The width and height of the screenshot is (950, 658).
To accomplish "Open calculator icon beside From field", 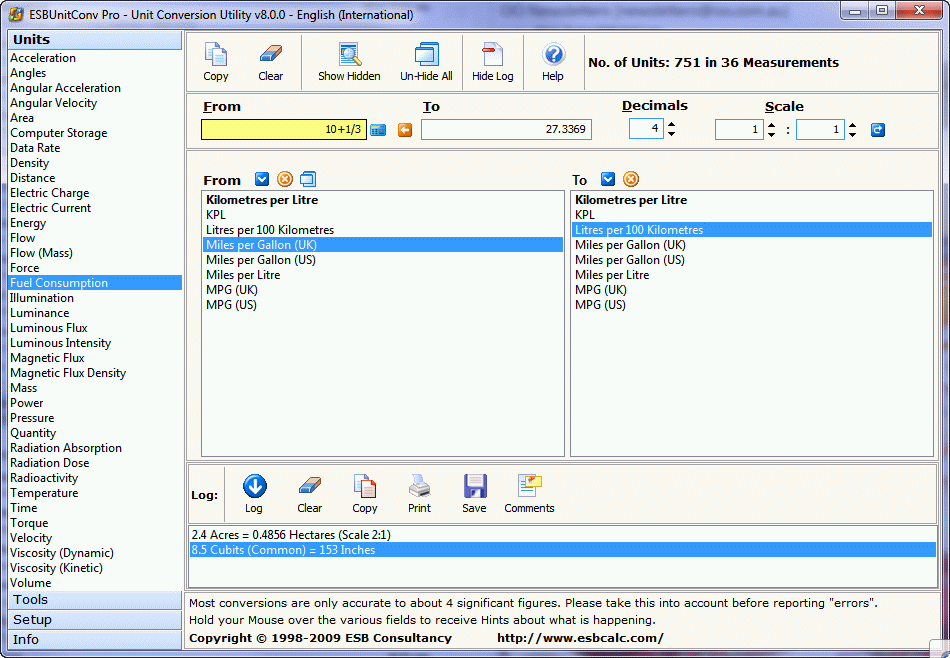I will 378,130.
